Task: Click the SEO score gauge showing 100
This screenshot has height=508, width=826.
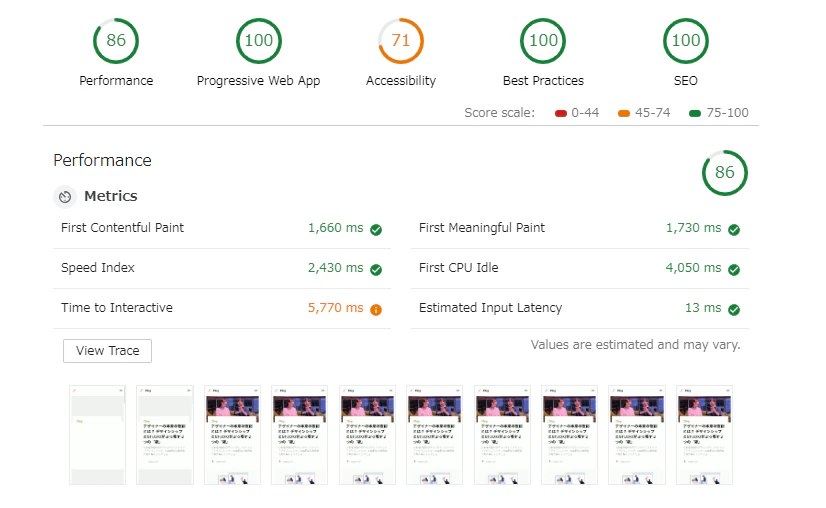Action: pos(686,41)
